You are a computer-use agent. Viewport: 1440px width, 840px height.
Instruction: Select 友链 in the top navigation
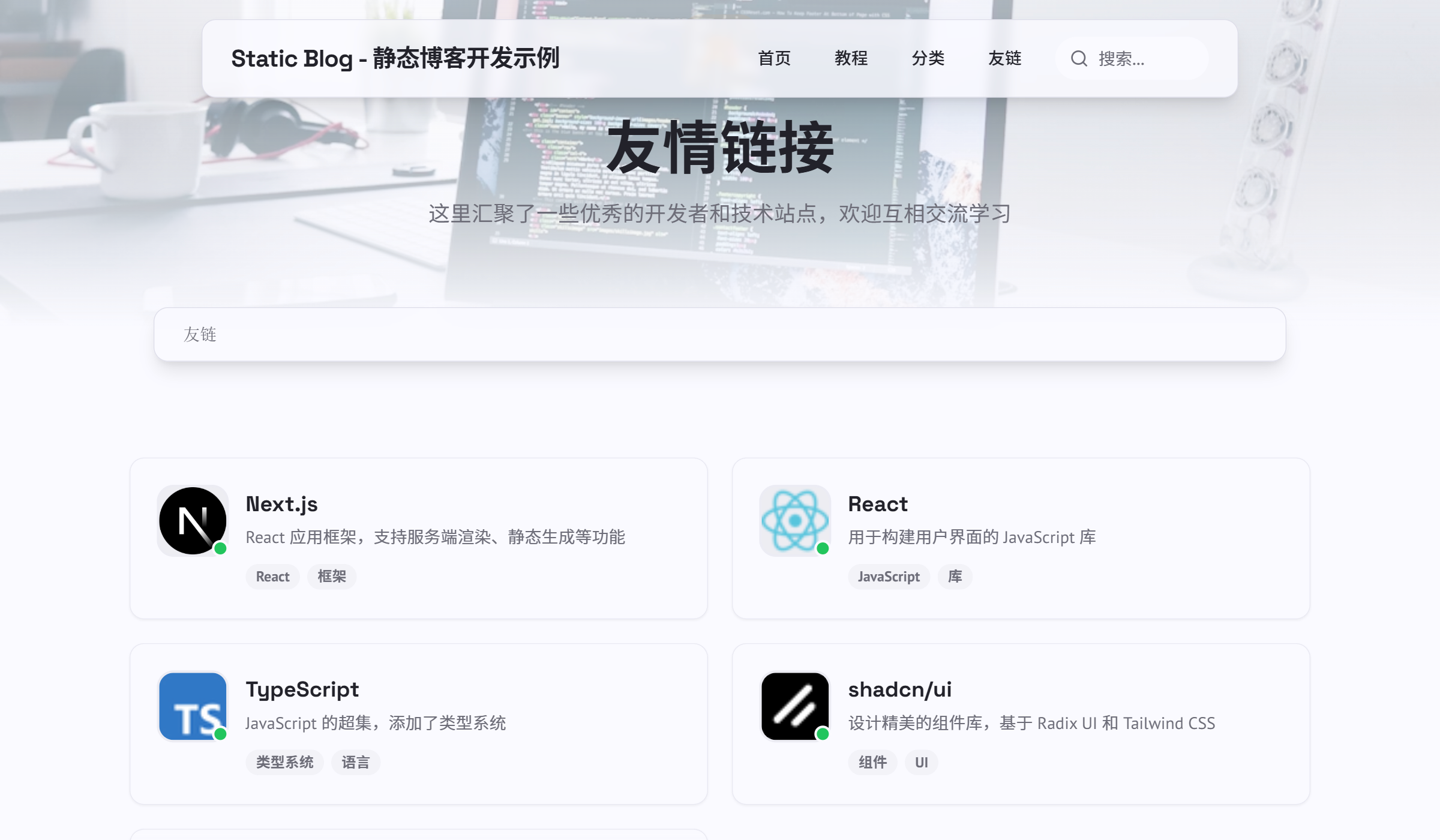coord(1004,58)
